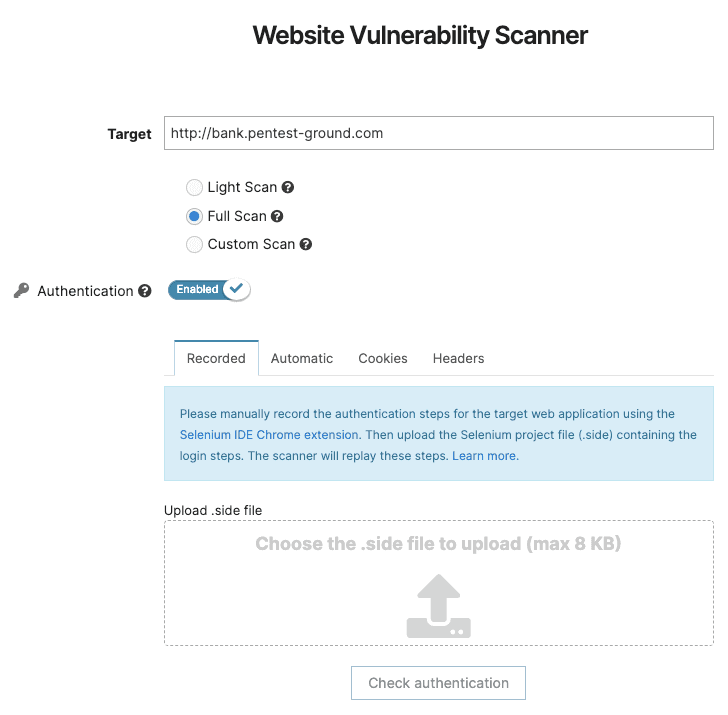This screenshot has height=715, width=728.
Task: Click the key icon beside Authentication
Action: 21,291
